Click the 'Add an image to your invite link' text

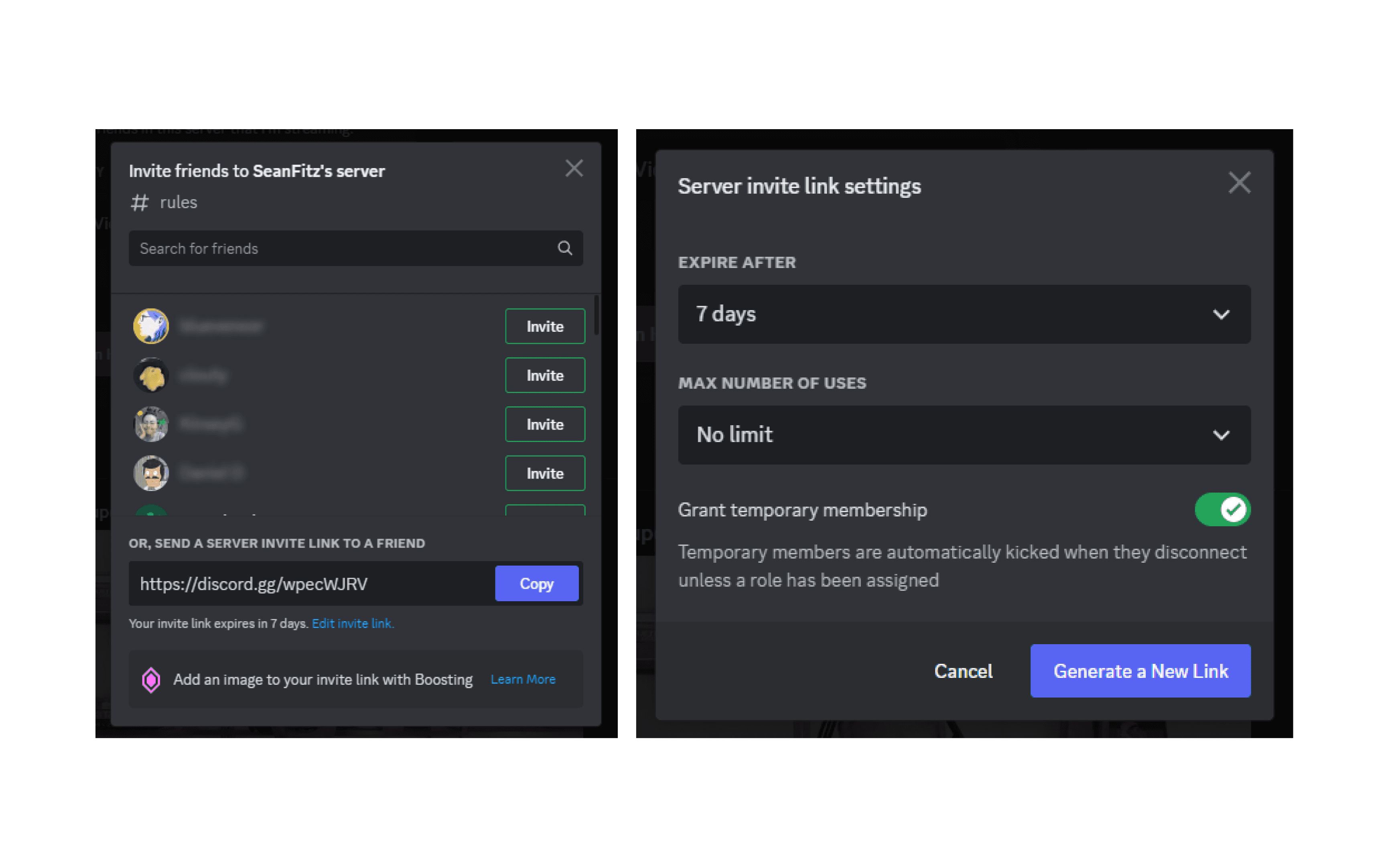pyautogui.click(x=323, y=680)
